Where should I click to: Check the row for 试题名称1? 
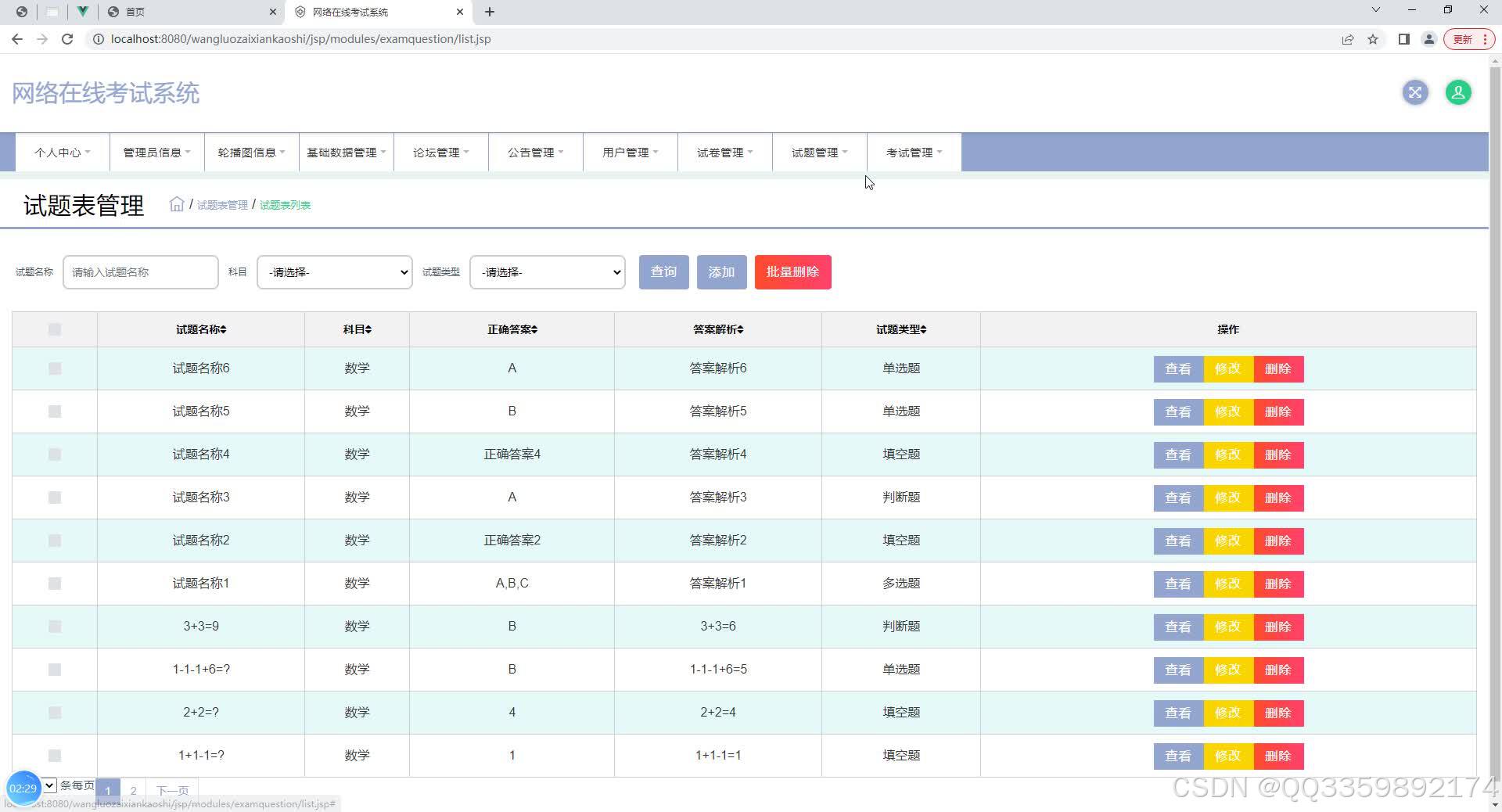[55, 584]
